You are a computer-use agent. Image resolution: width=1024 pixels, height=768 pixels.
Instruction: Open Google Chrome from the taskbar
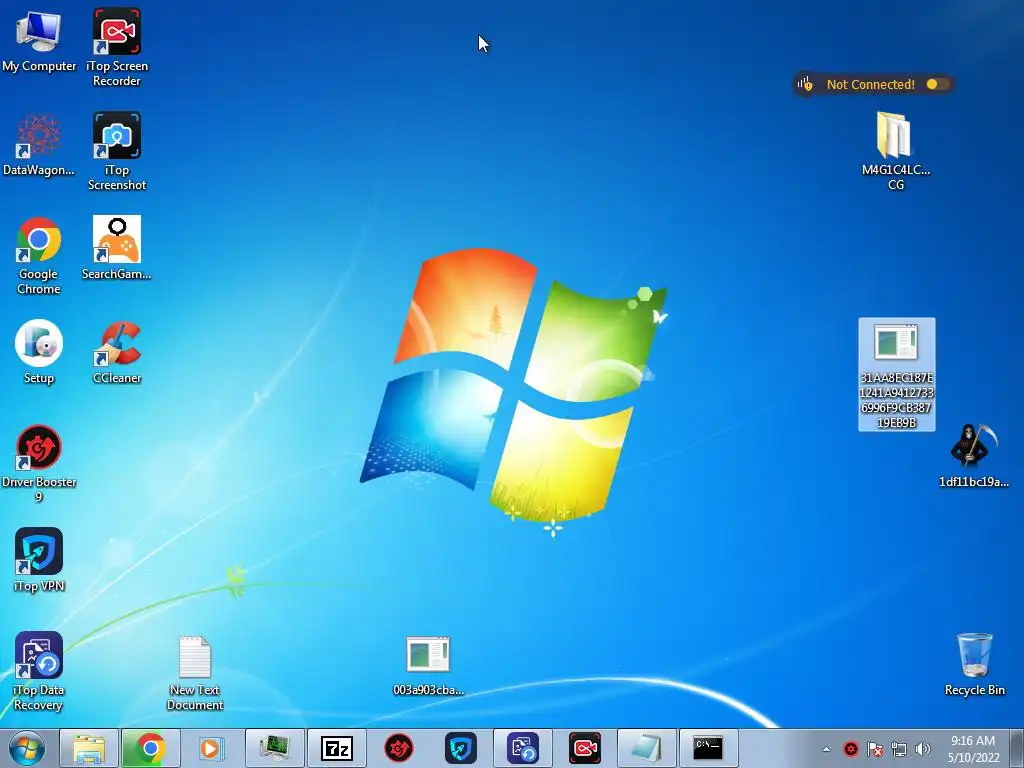pyautogui.click(x=150, y=748)
